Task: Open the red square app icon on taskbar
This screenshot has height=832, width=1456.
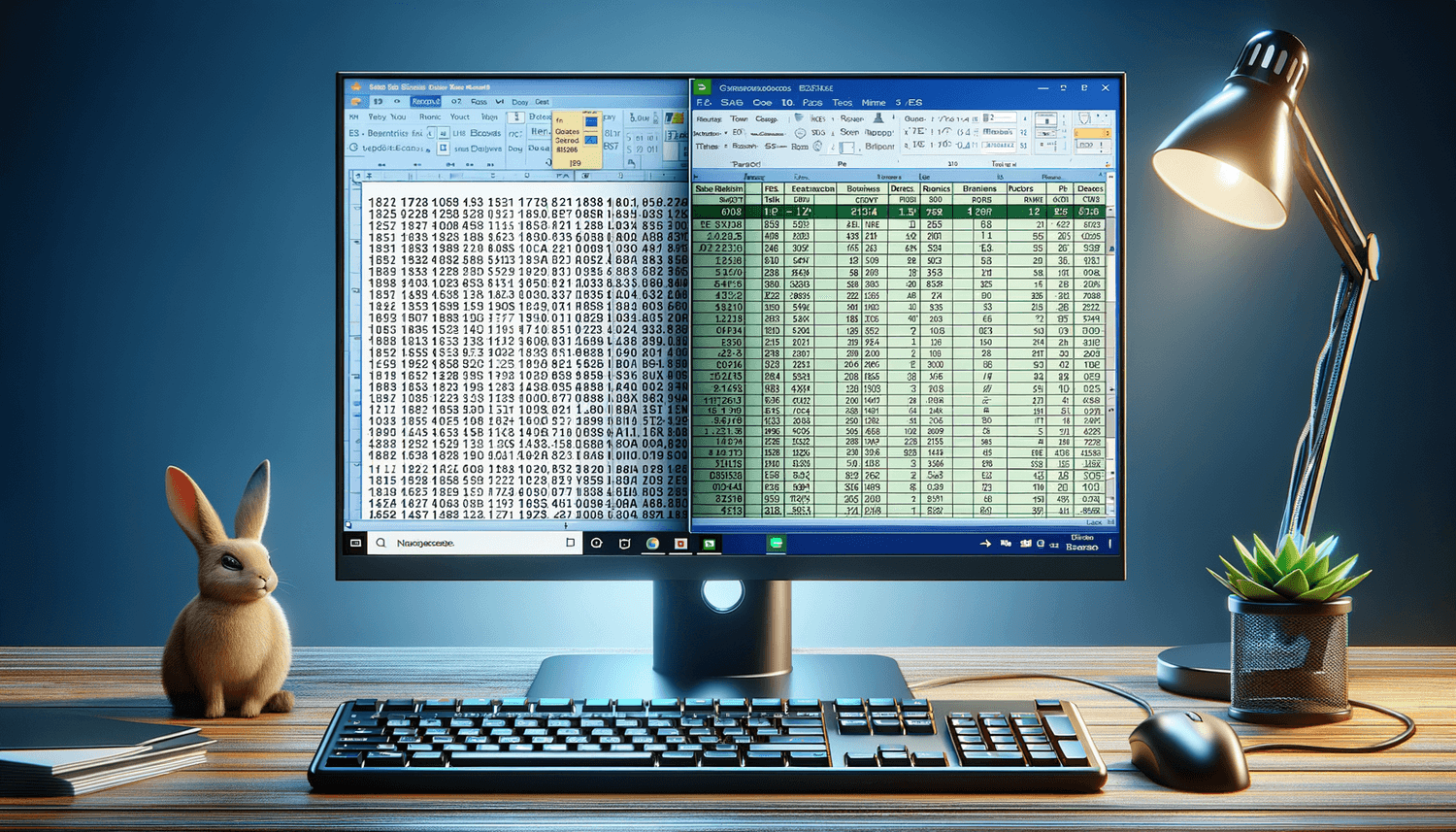Action: 681,544
